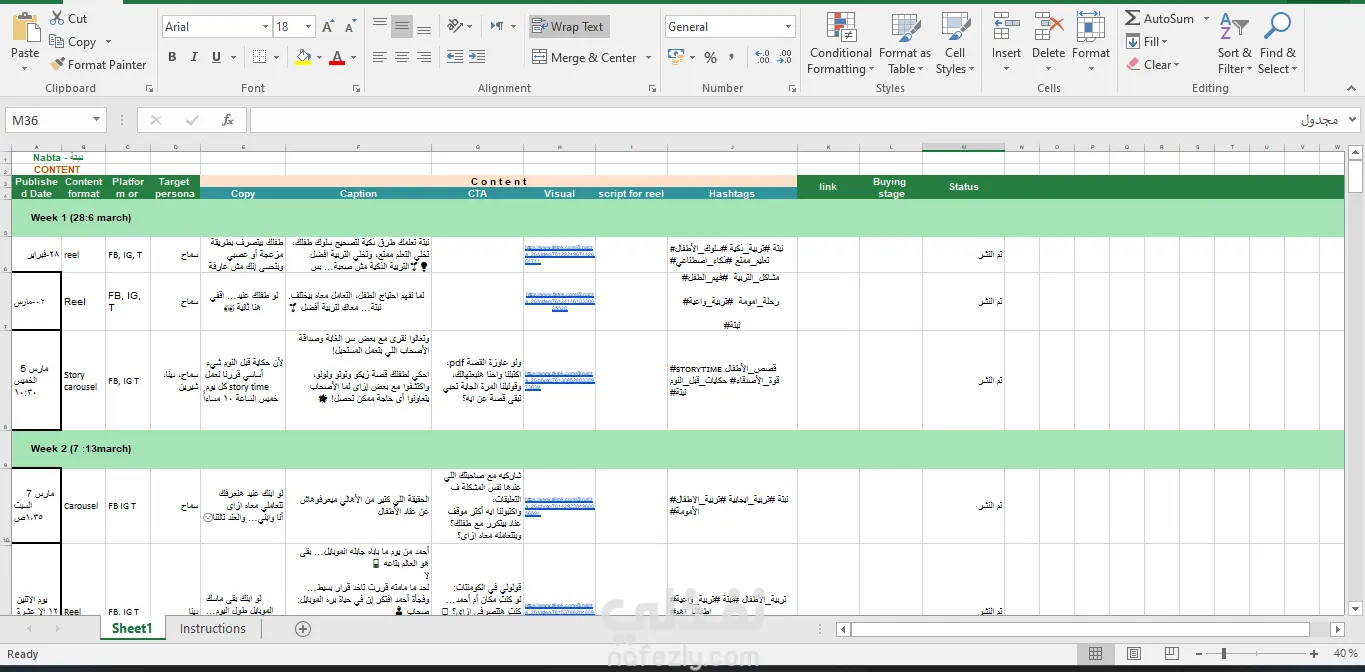The image size is (1365, 672).
Task: Select the Week 2 (7 :13march) row
Action: (677, 449)
